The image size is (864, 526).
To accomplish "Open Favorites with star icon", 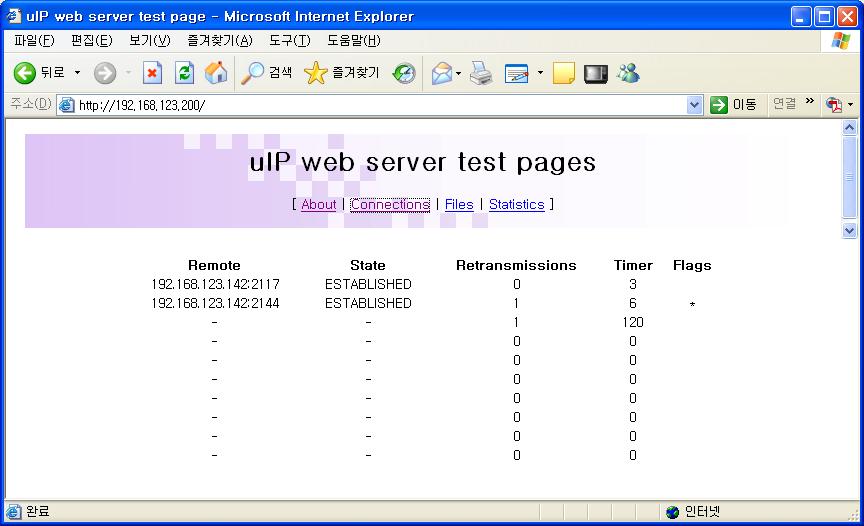I will click(315, 73).
